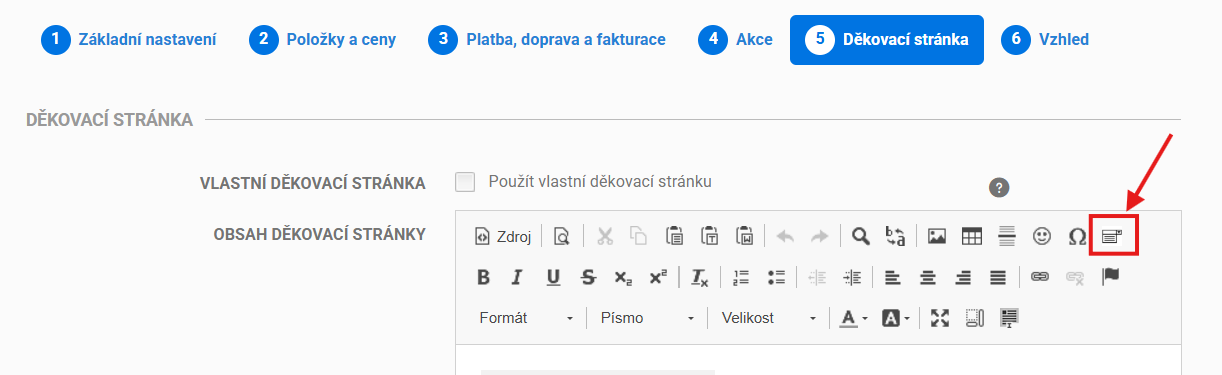Maximize the editor with fullscreen icon

(x=939, y=318)
